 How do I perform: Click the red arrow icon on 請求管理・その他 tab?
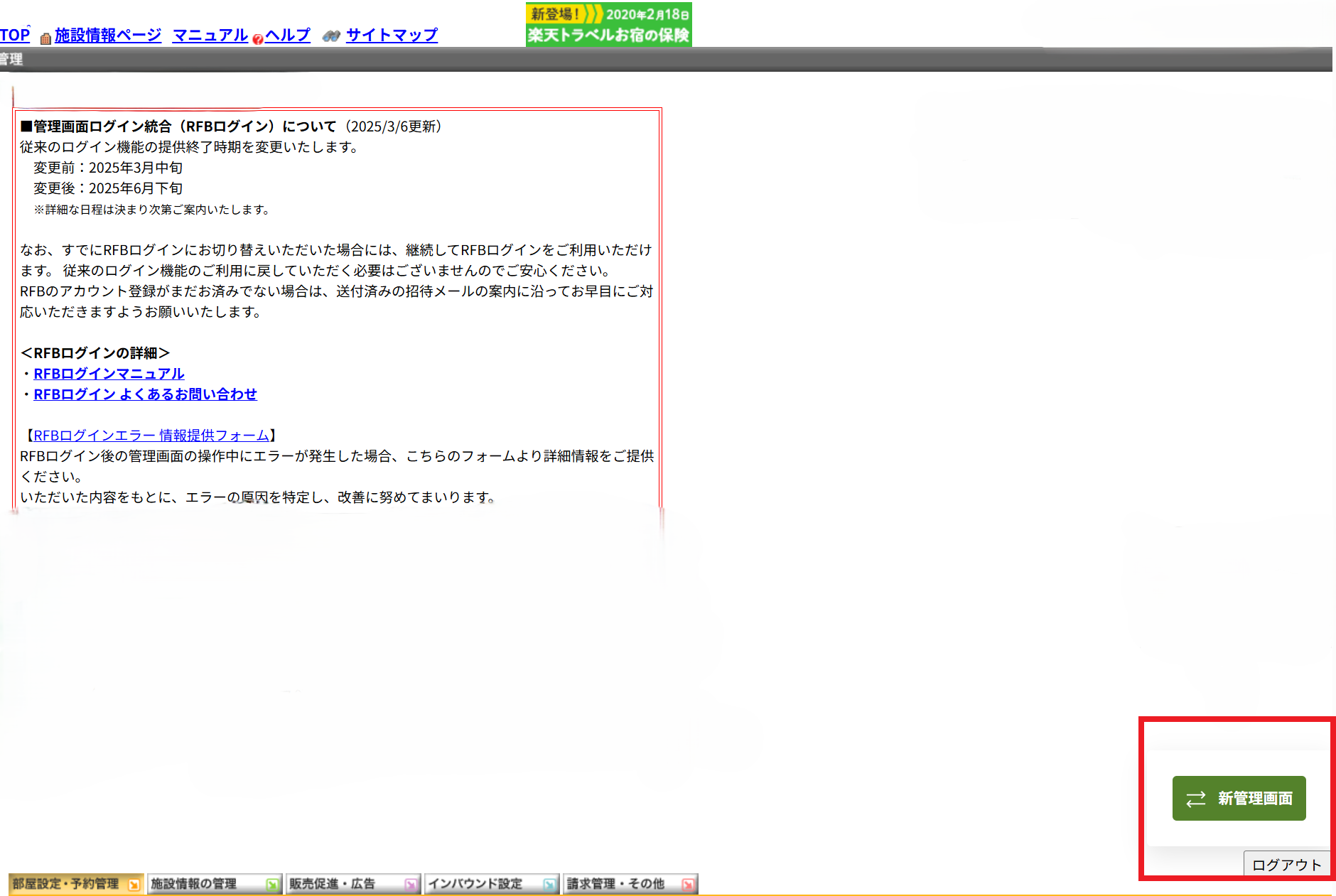tap(687, 885)
